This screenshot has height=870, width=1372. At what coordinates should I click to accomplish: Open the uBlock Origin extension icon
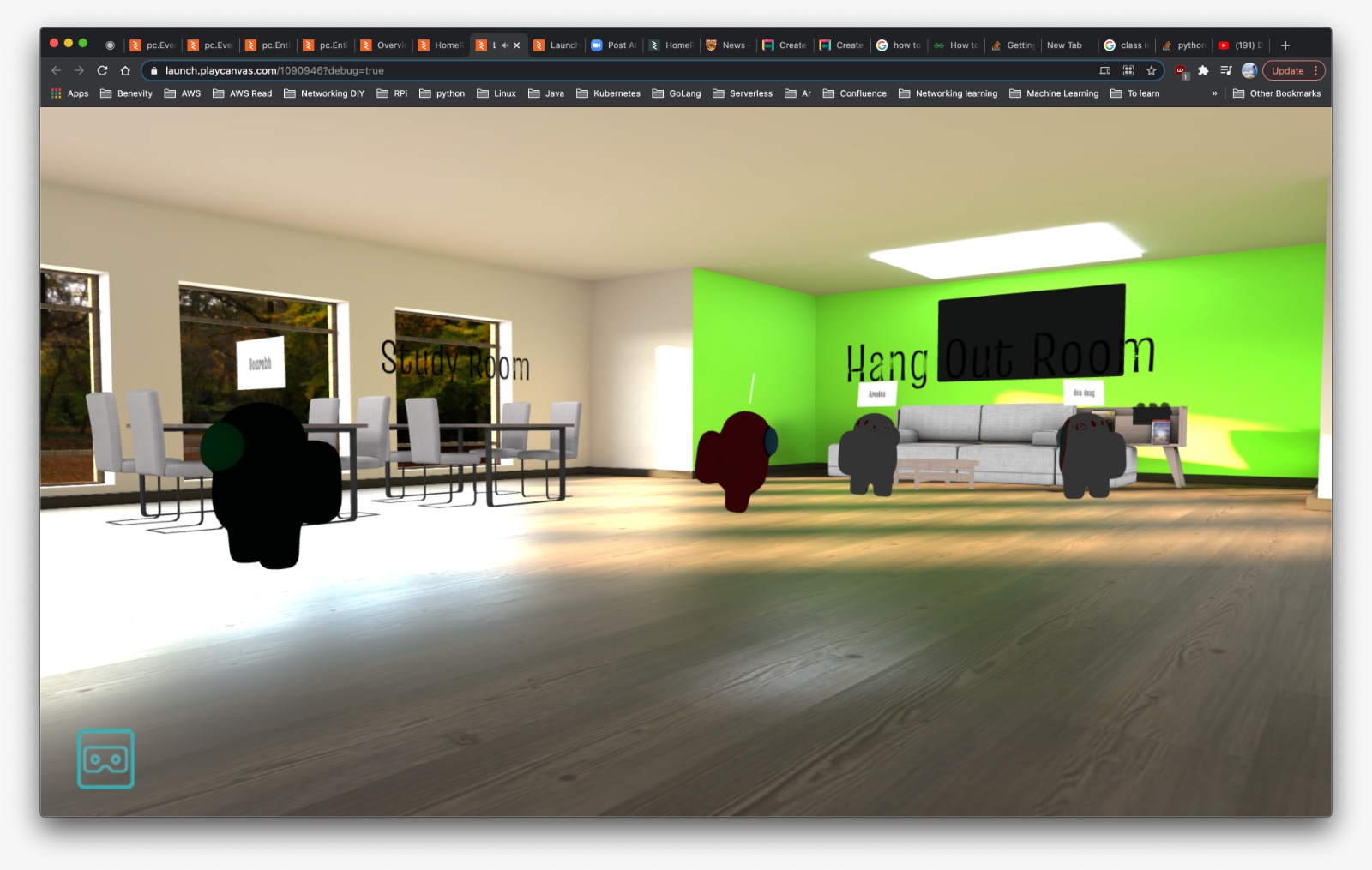pyautogui.click(x=1181, y=71)
